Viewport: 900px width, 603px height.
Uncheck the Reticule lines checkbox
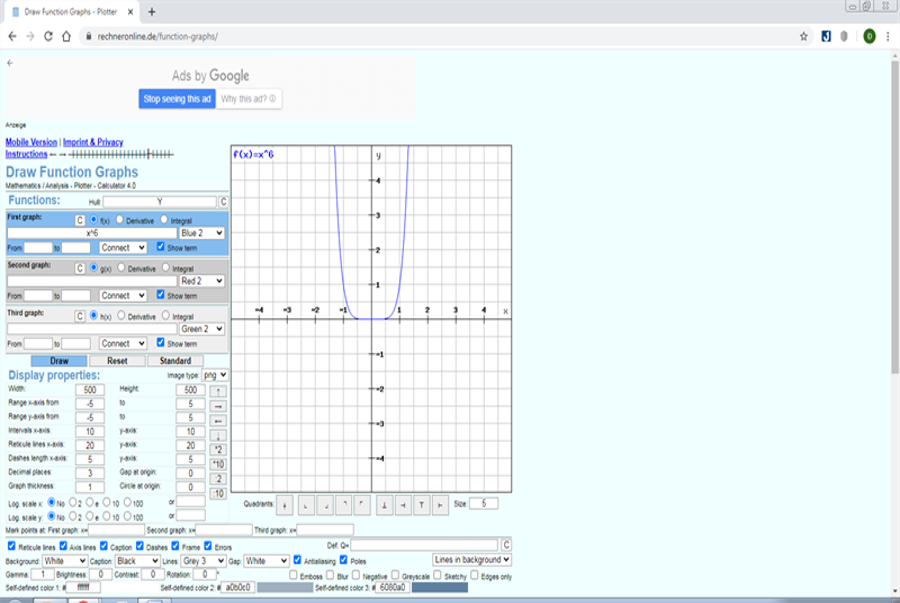[11, 546]
